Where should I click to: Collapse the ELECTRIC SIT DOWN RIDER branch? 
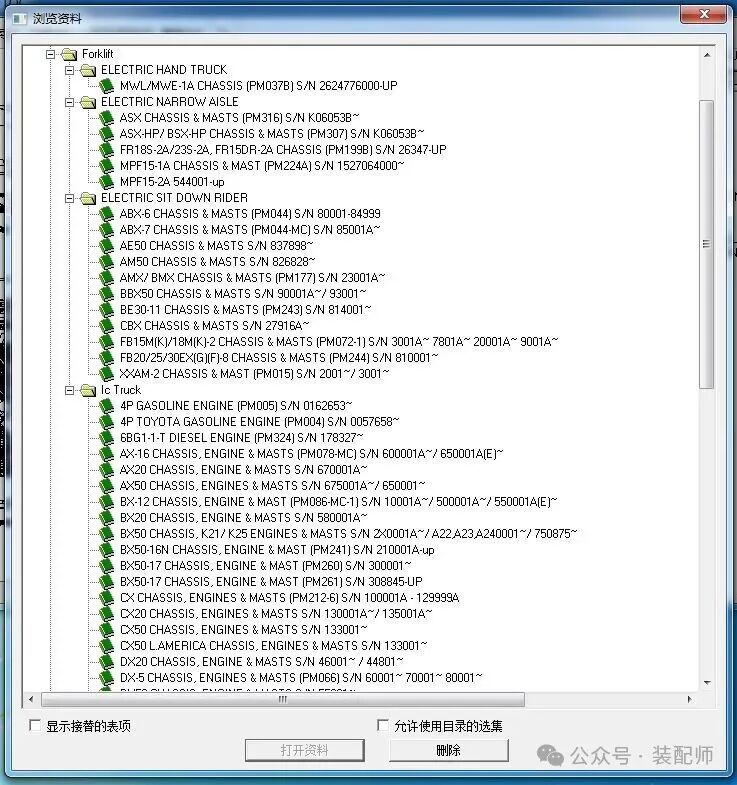click(x=70, y=198)
